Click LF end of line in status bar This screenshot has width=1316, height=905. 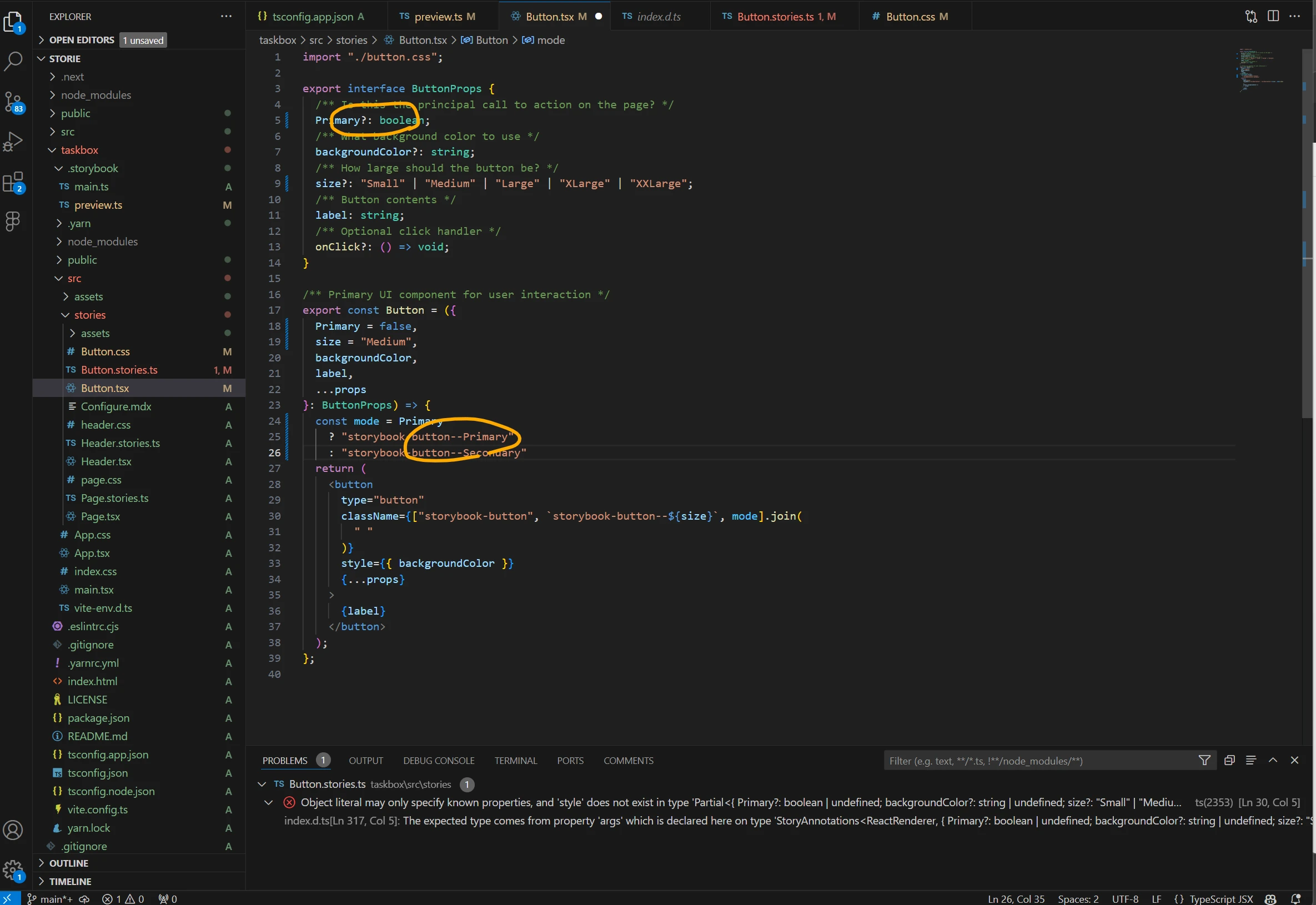1156,899
